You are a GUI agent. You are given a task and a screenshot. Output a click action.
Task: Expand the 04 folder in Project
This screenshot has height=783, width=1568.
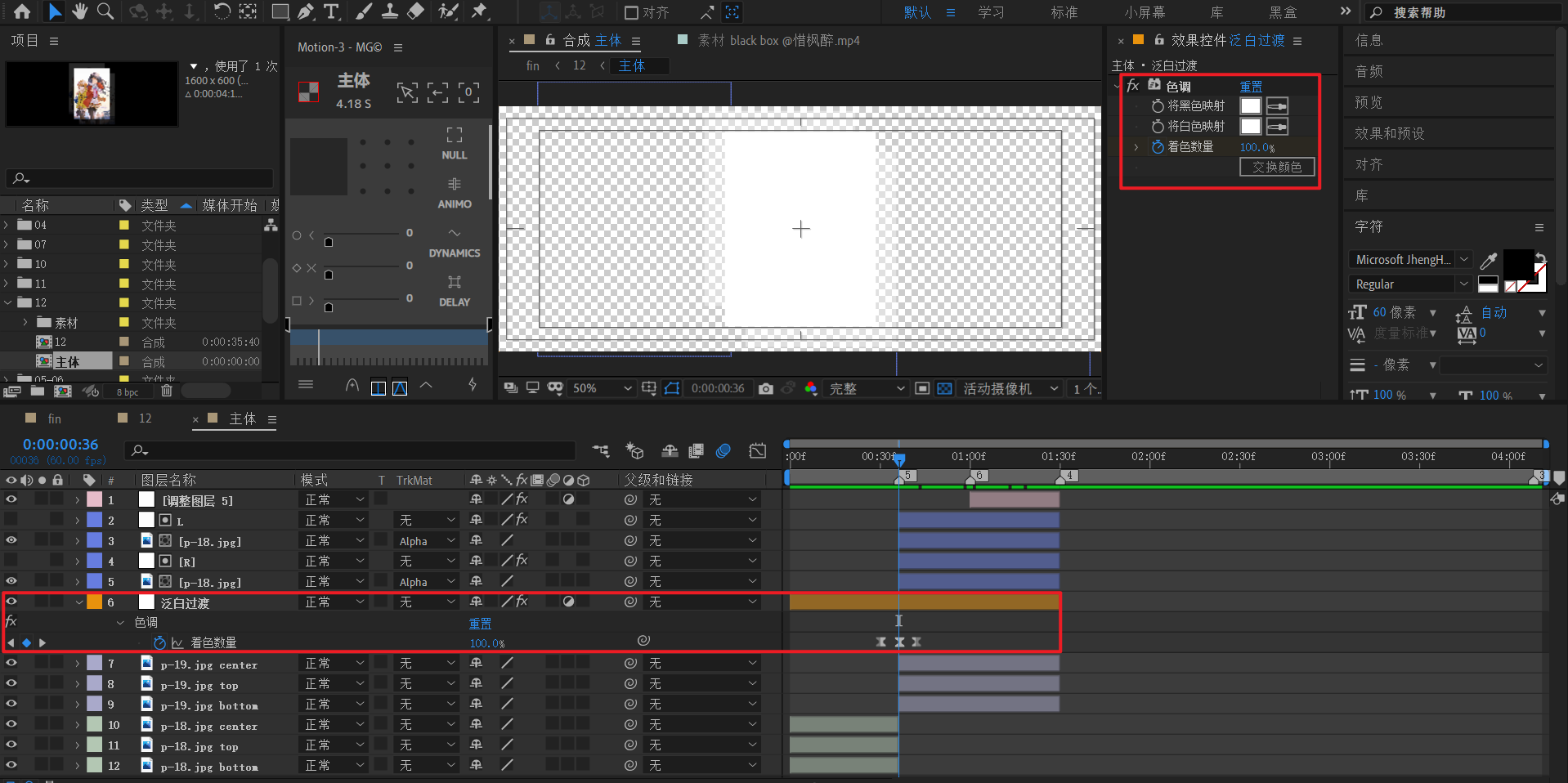click(7, 225)
